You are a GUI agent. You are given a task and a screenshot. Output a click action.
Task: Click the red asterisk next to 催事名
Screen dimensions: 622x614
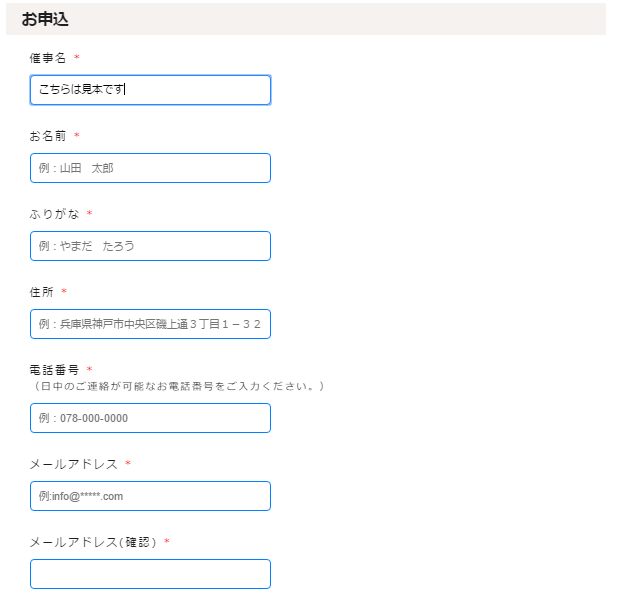point(77,58)
